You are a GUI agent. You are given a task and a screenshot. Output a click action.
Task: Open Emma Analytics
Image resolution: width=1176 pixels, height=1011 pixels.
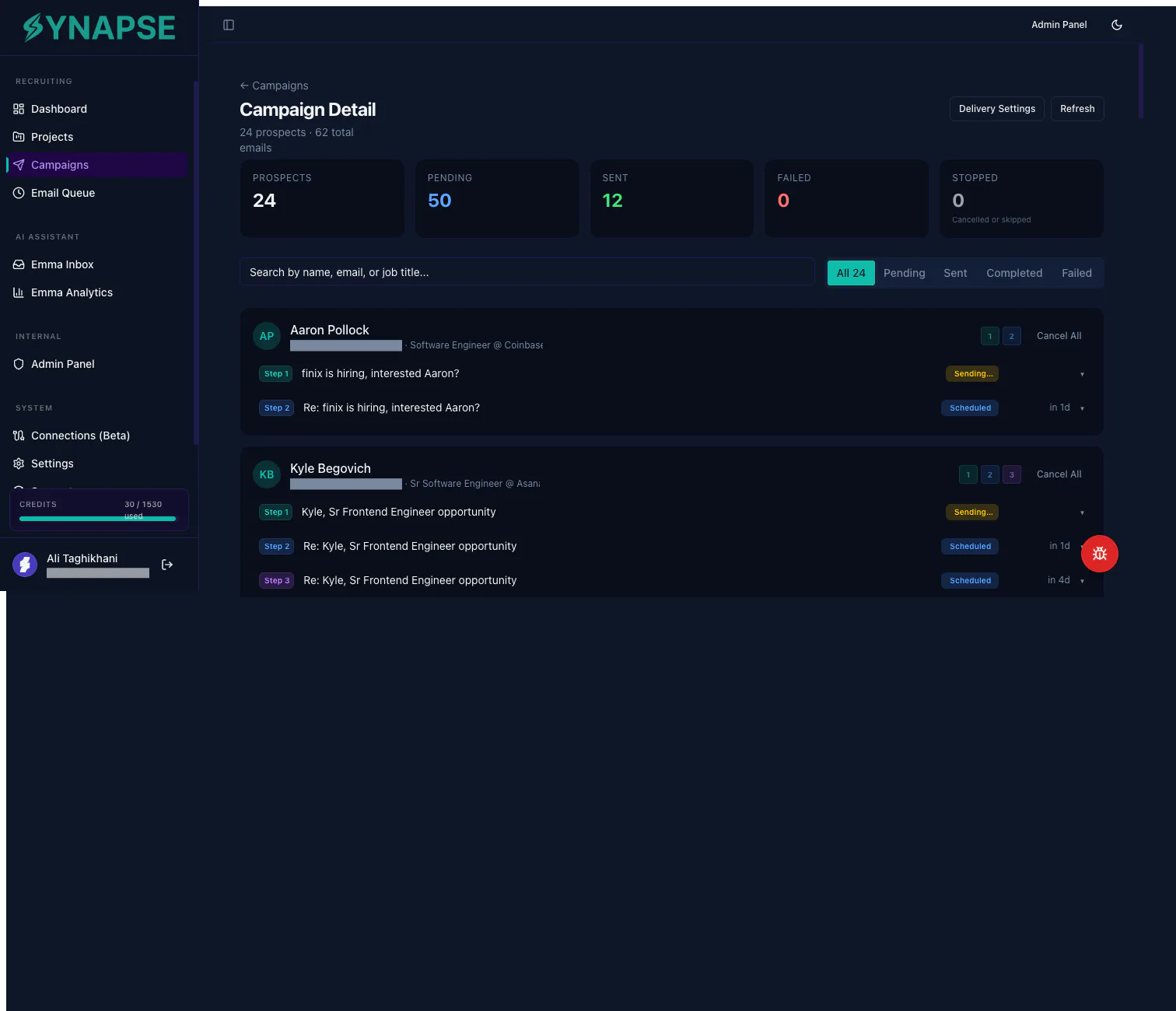97,292
